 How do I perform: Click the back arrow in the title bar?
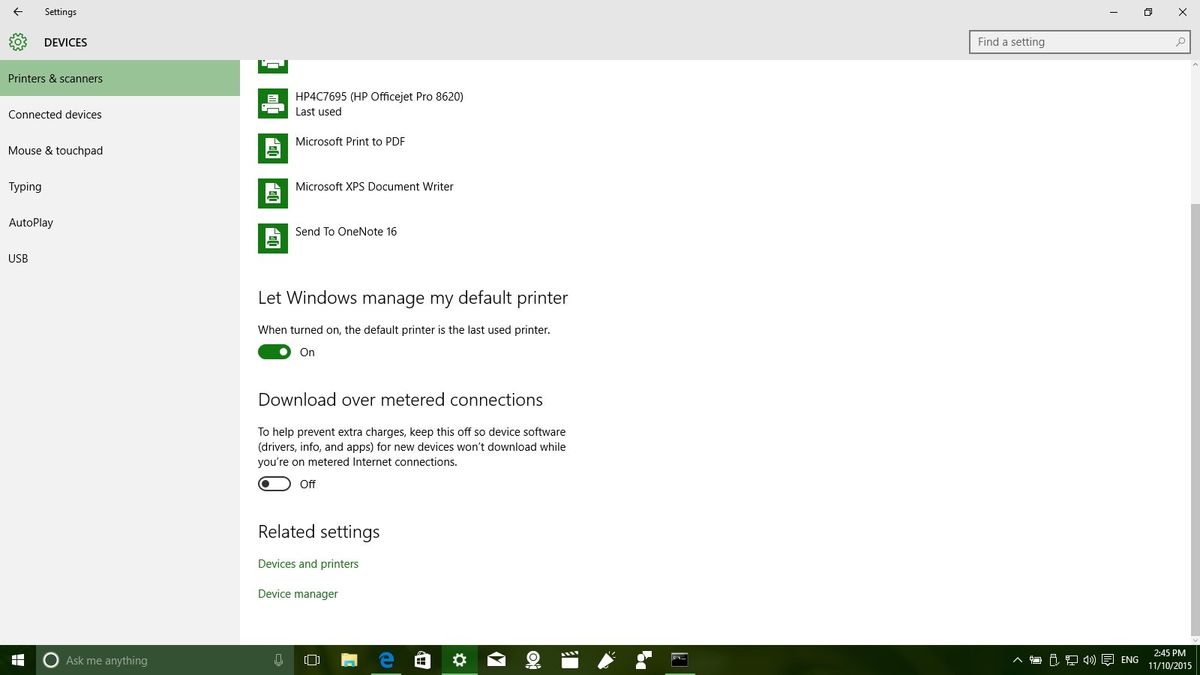(19, 12)
